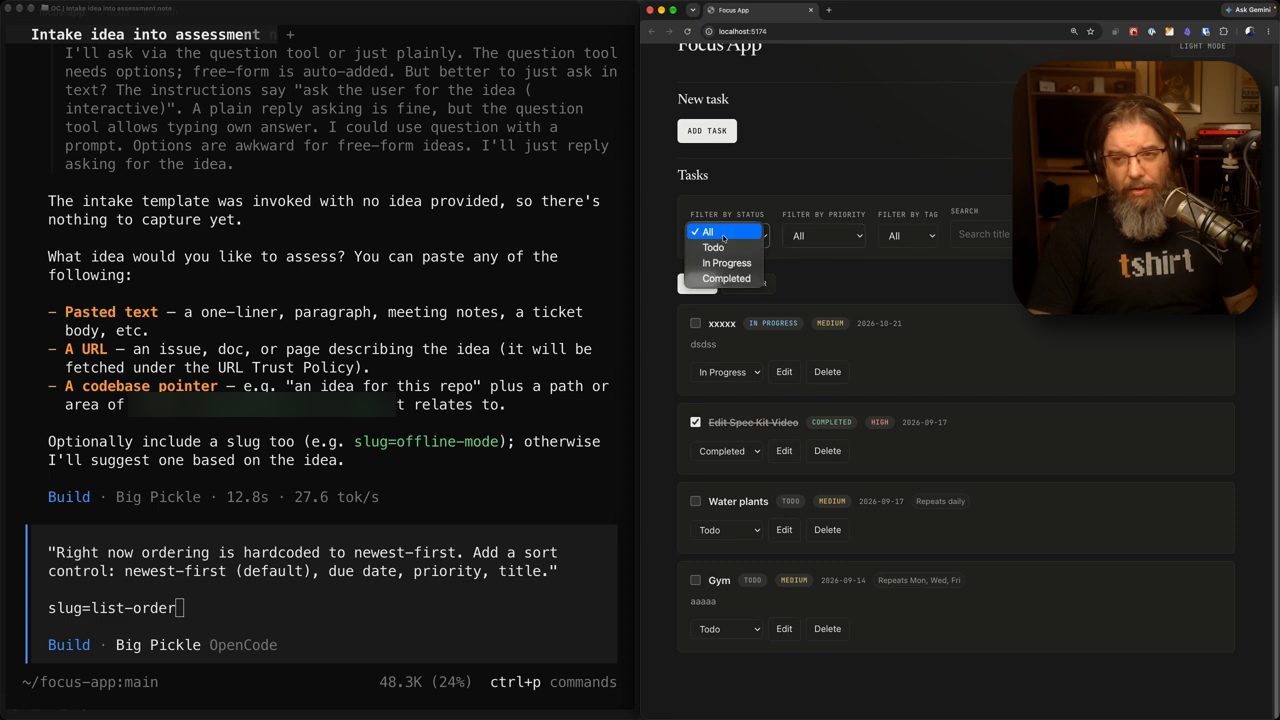Viewport: 1280px width, 720px height.
Task: Select the Focus App browser tab
Action: pos(760,10)
